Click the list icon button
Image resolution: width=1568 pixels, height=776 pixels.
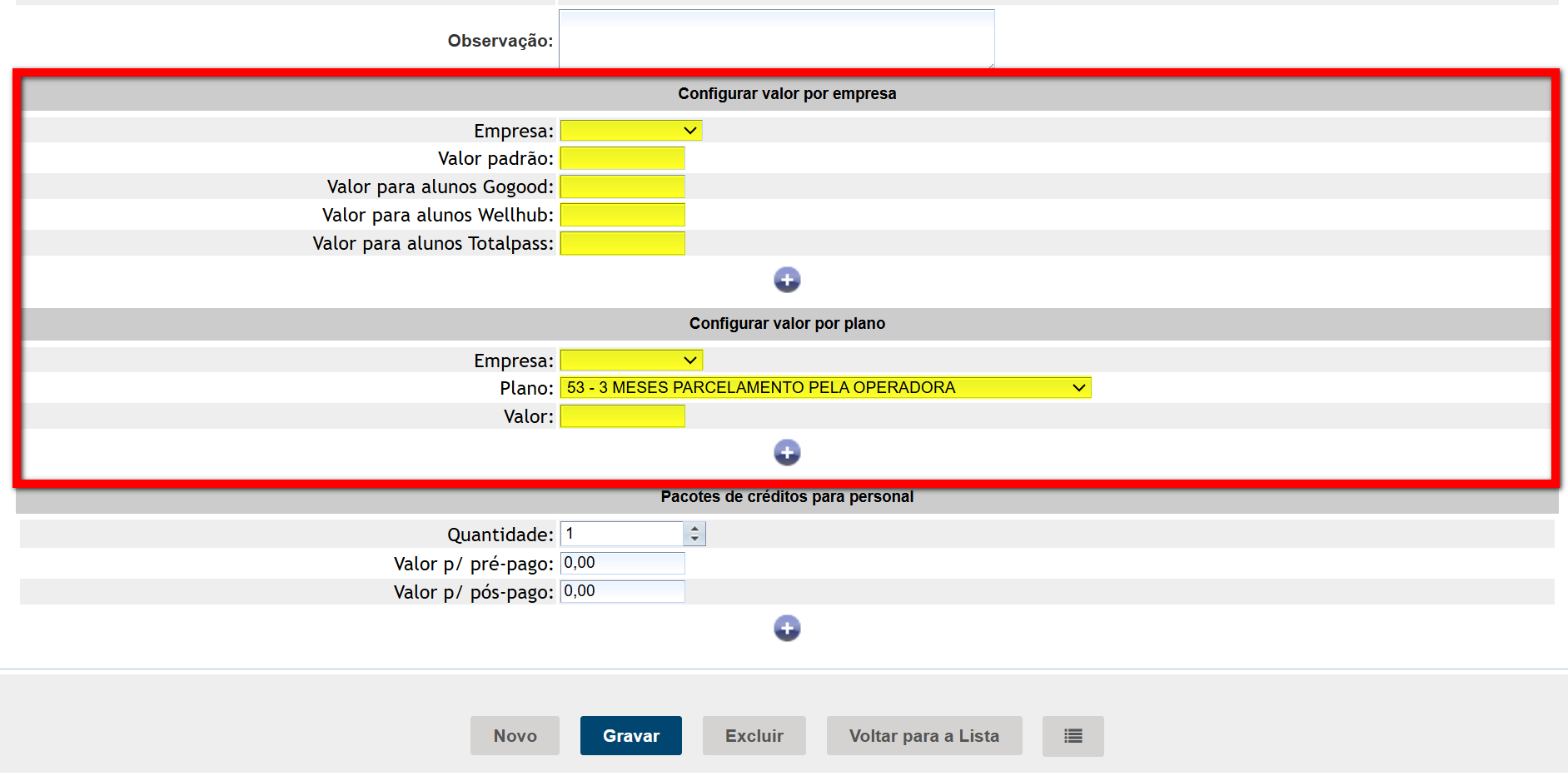click(1073, 736)
